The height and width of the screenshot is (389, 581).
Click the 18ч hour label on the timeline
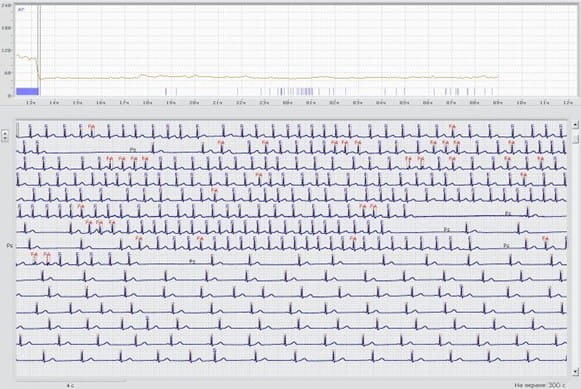pos(147,102)
